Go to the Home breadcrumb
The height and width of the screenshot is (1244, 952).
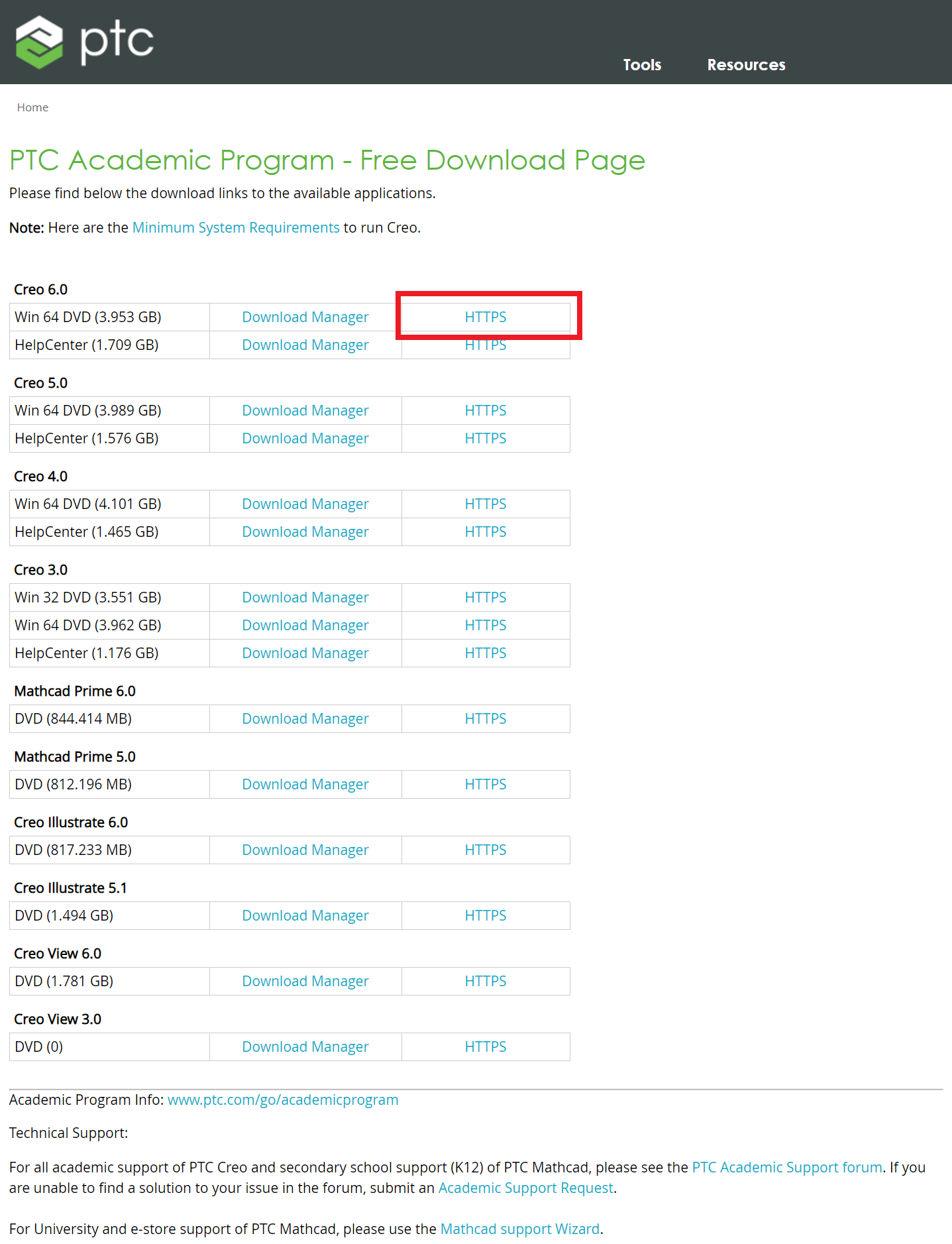32,107
